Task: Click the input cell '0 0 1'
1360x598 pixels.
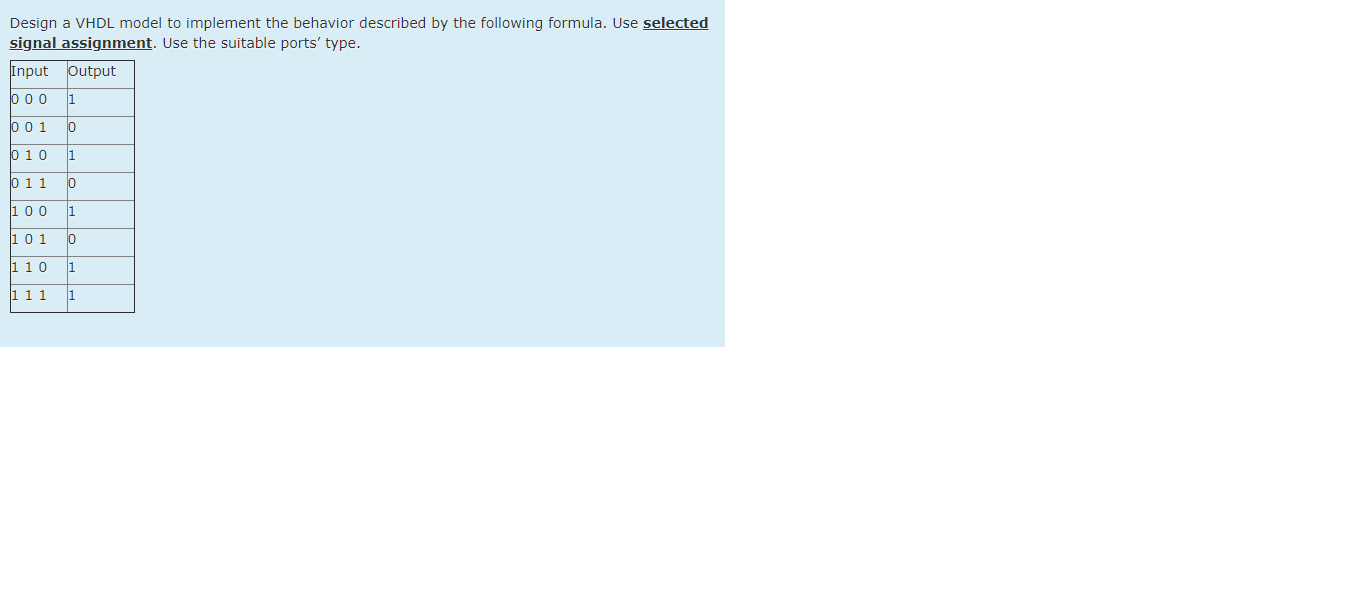Action: click(39, 131)
